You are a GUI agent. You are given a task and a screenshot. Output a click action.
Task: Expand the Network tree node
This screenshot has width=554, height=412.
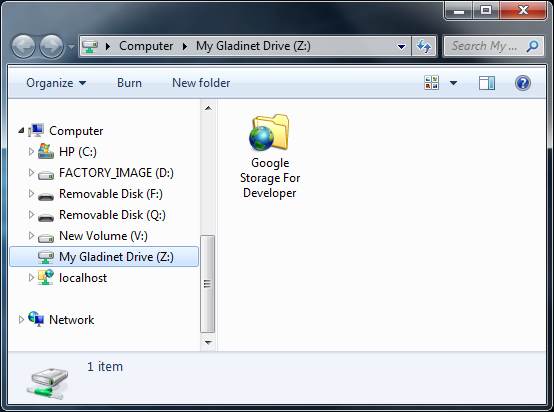click(x=21, y=320)
